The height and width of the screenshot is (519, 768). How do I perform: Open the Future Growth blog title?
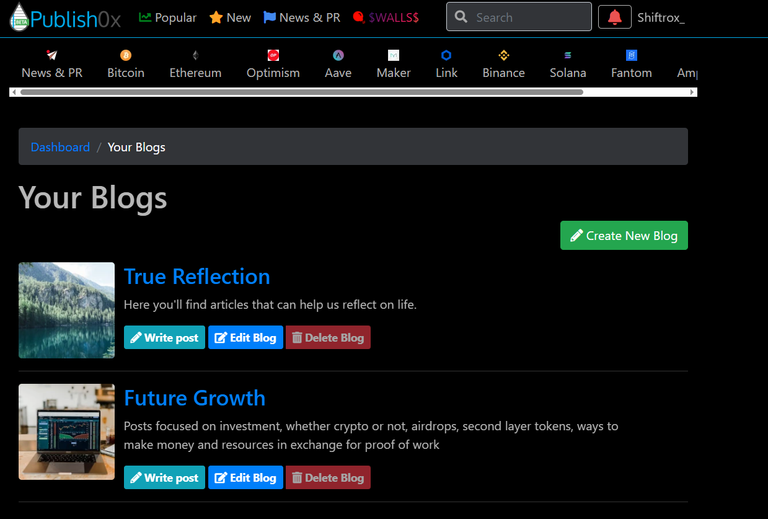(194, 398)
